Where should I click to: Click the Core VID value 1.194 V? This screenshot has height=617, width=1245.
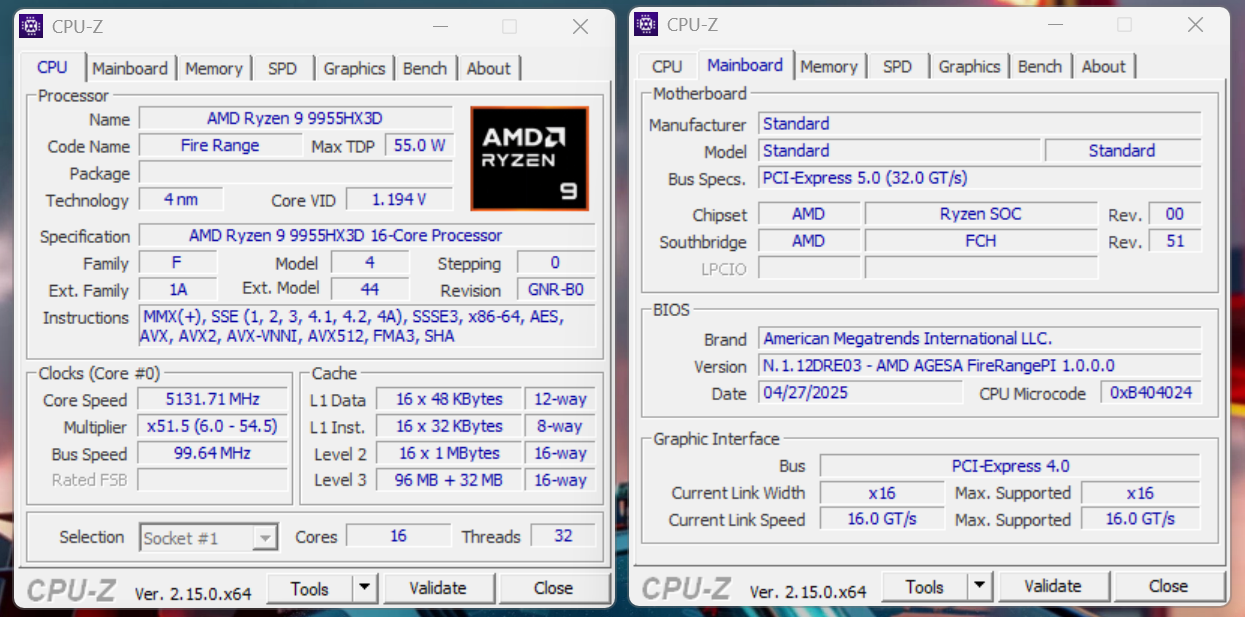point(399,200)
